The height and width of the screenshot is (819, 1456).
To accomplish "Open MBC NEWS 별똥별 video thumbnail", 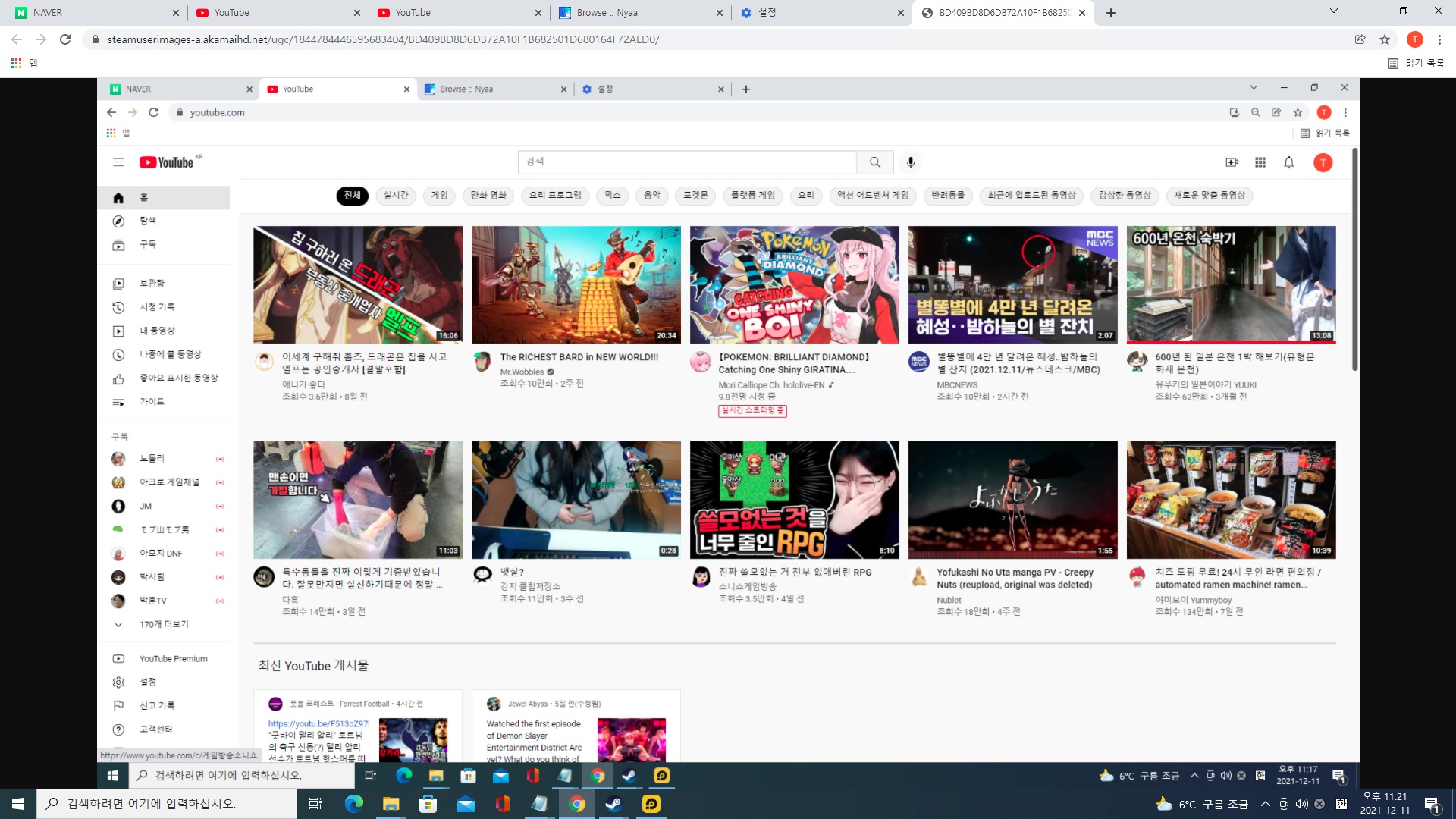I will 1012,285.
